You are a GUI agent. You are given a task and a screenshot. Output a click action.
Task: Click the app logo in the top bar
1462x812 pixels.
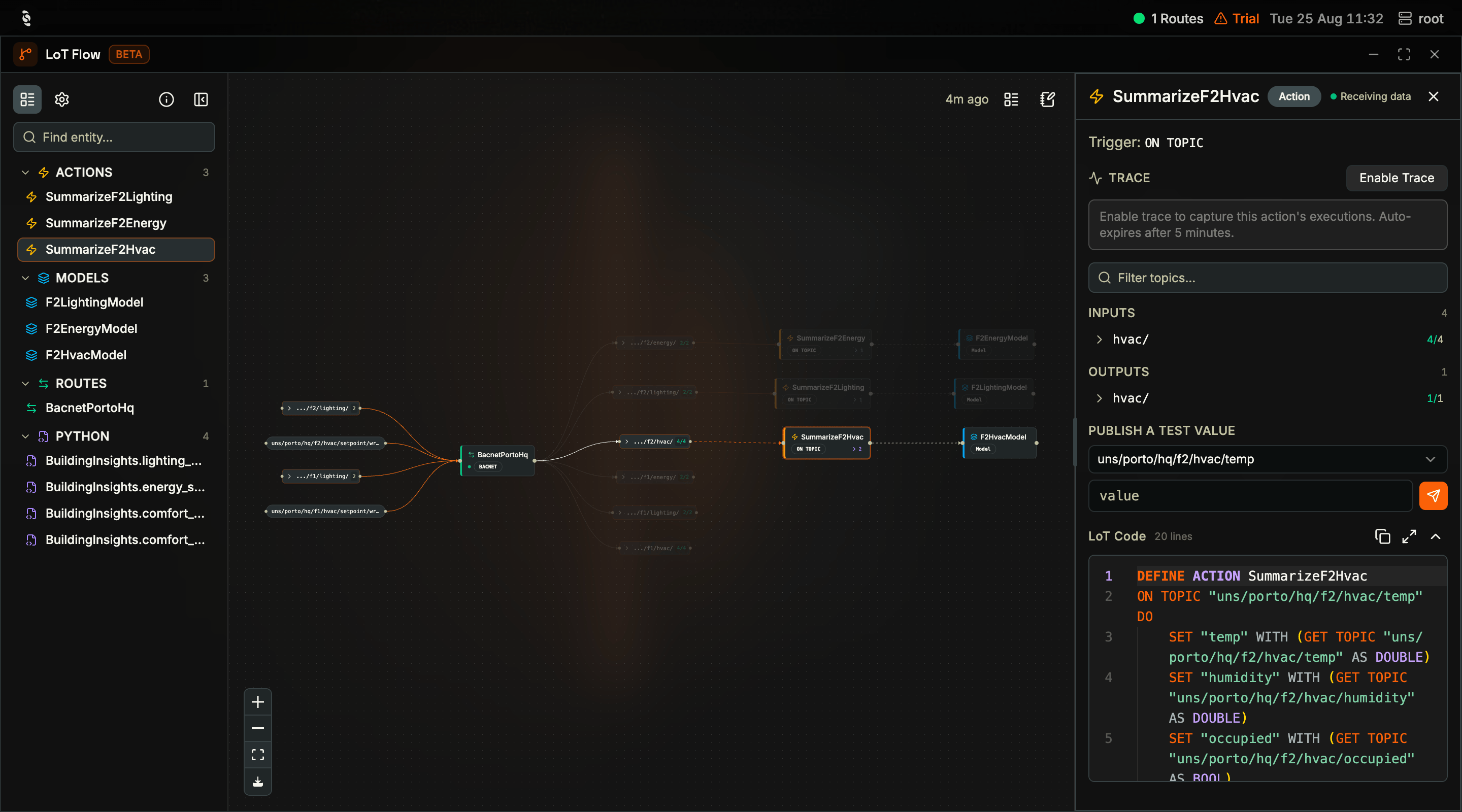pyautogui.click(x=26, y=18)
